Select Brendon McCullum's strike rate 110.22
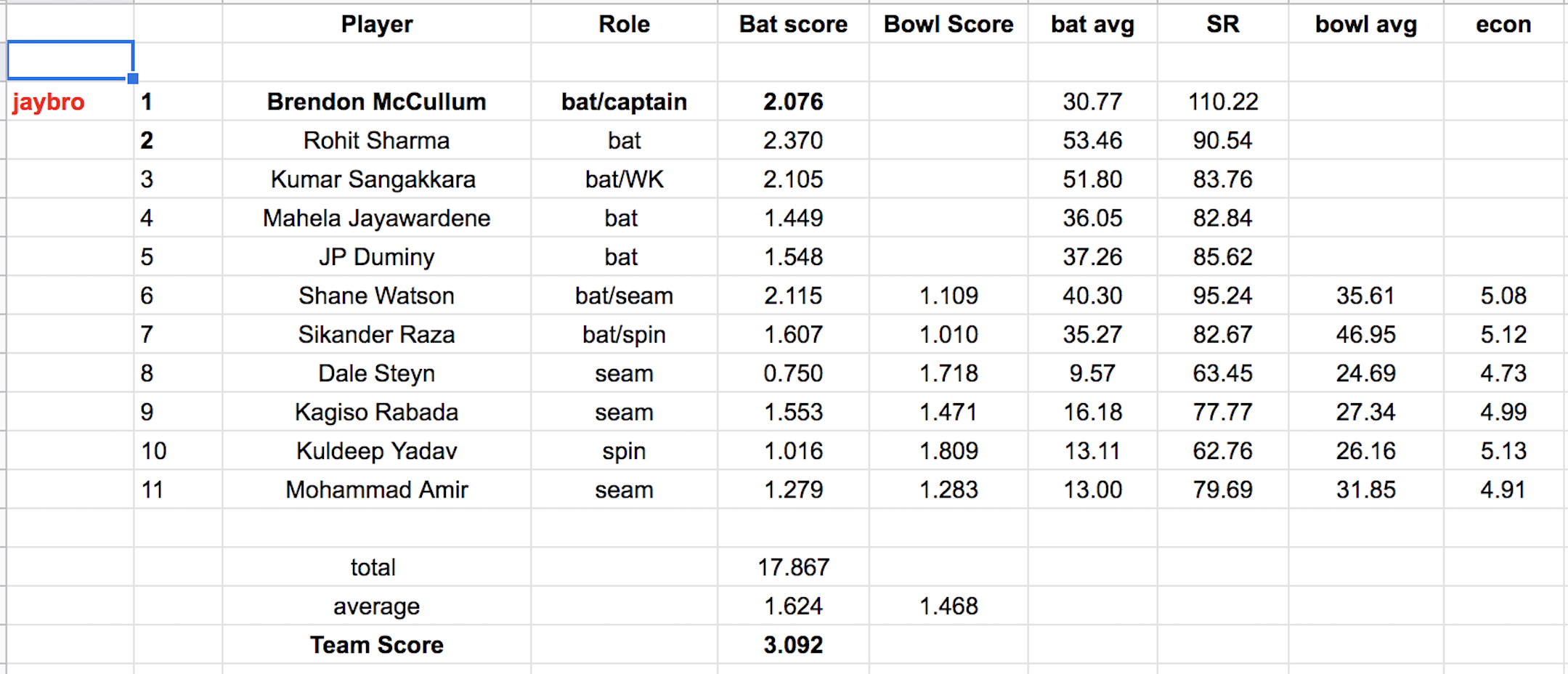1568x674 pixels. 1223,102
